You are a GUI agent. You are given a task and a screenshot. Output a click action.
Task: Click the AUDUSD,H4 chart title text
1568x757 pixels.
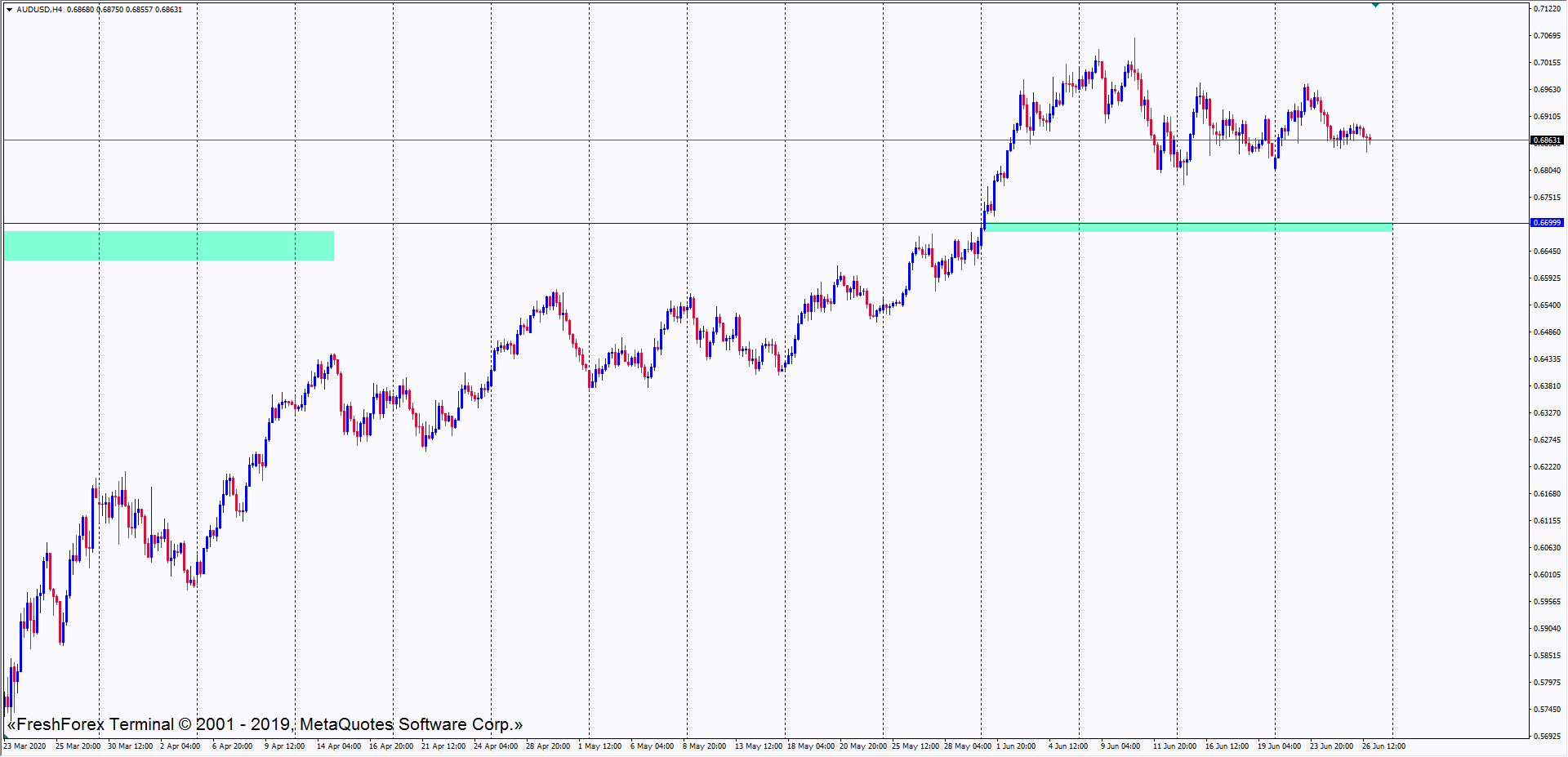coord(39,10)
